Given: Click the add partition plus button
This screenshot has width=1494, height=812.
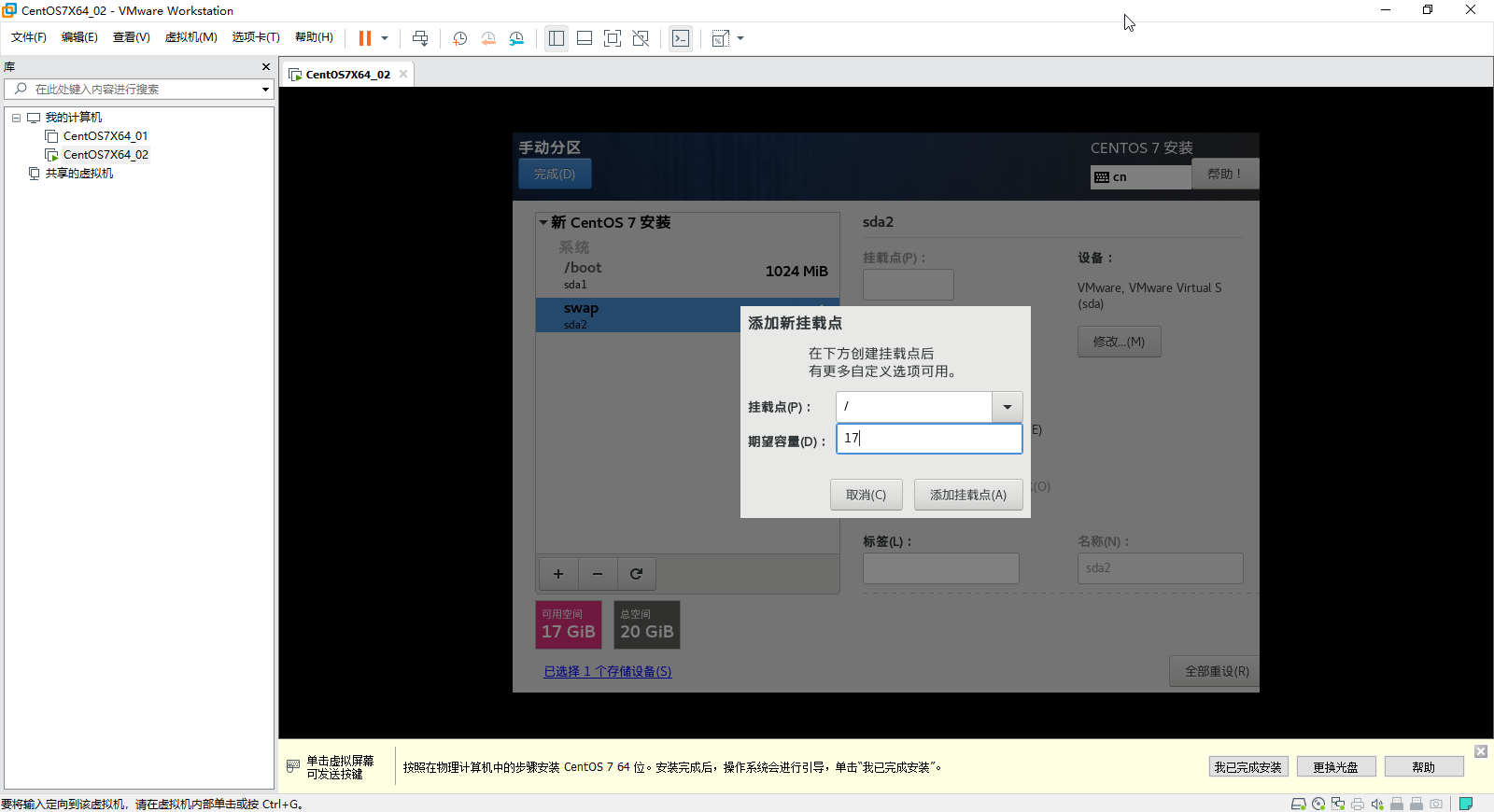Looking at the screenshot, I should tap(558, 574).
